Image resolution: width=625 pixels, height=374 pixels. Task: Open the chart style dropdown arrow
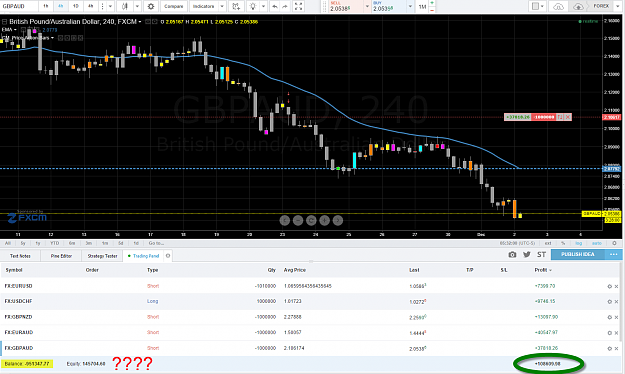click(x=137, y=6)
